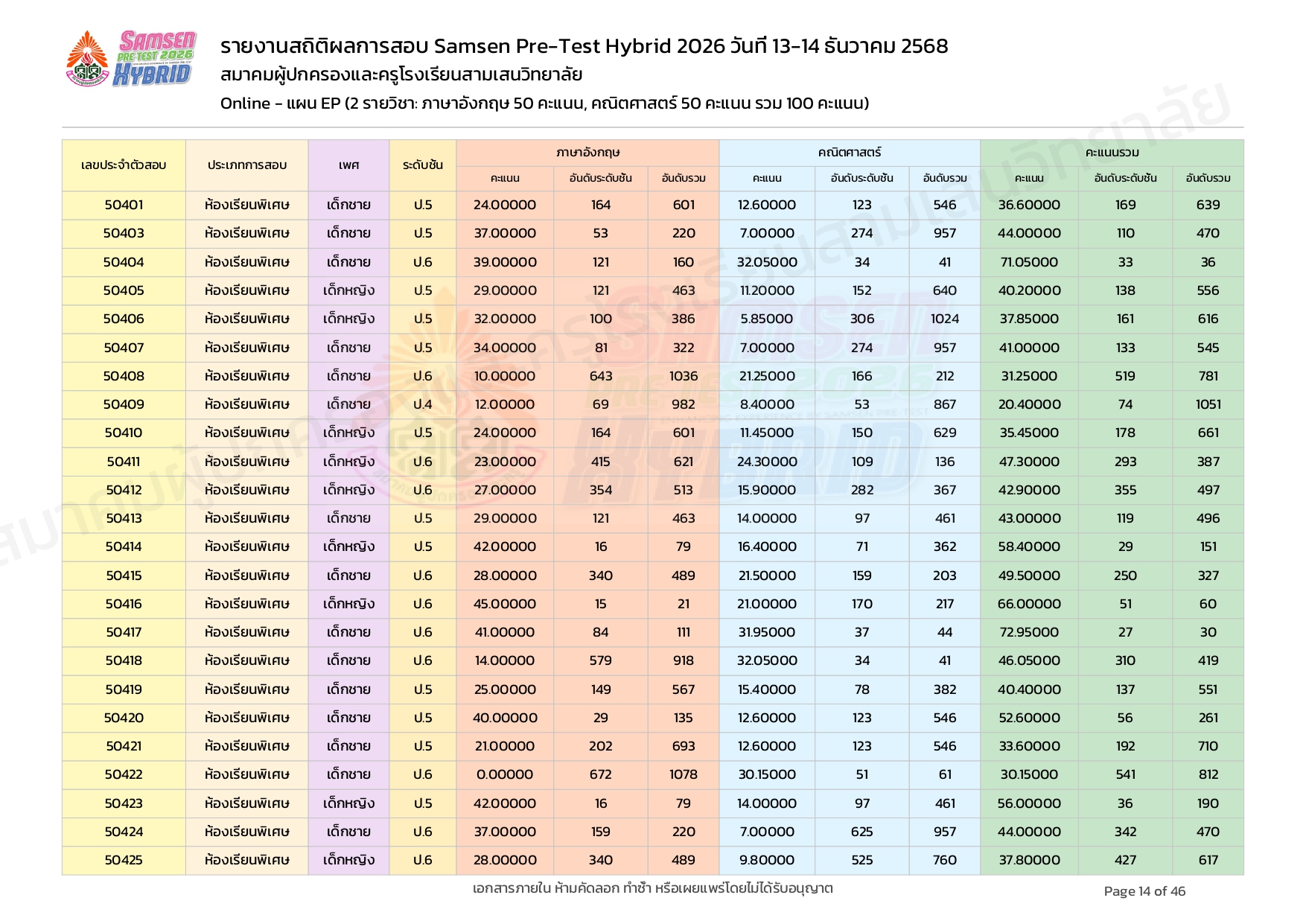Click the คะแนนรวม group header

pyautogui.click(x=1112, y=153)
